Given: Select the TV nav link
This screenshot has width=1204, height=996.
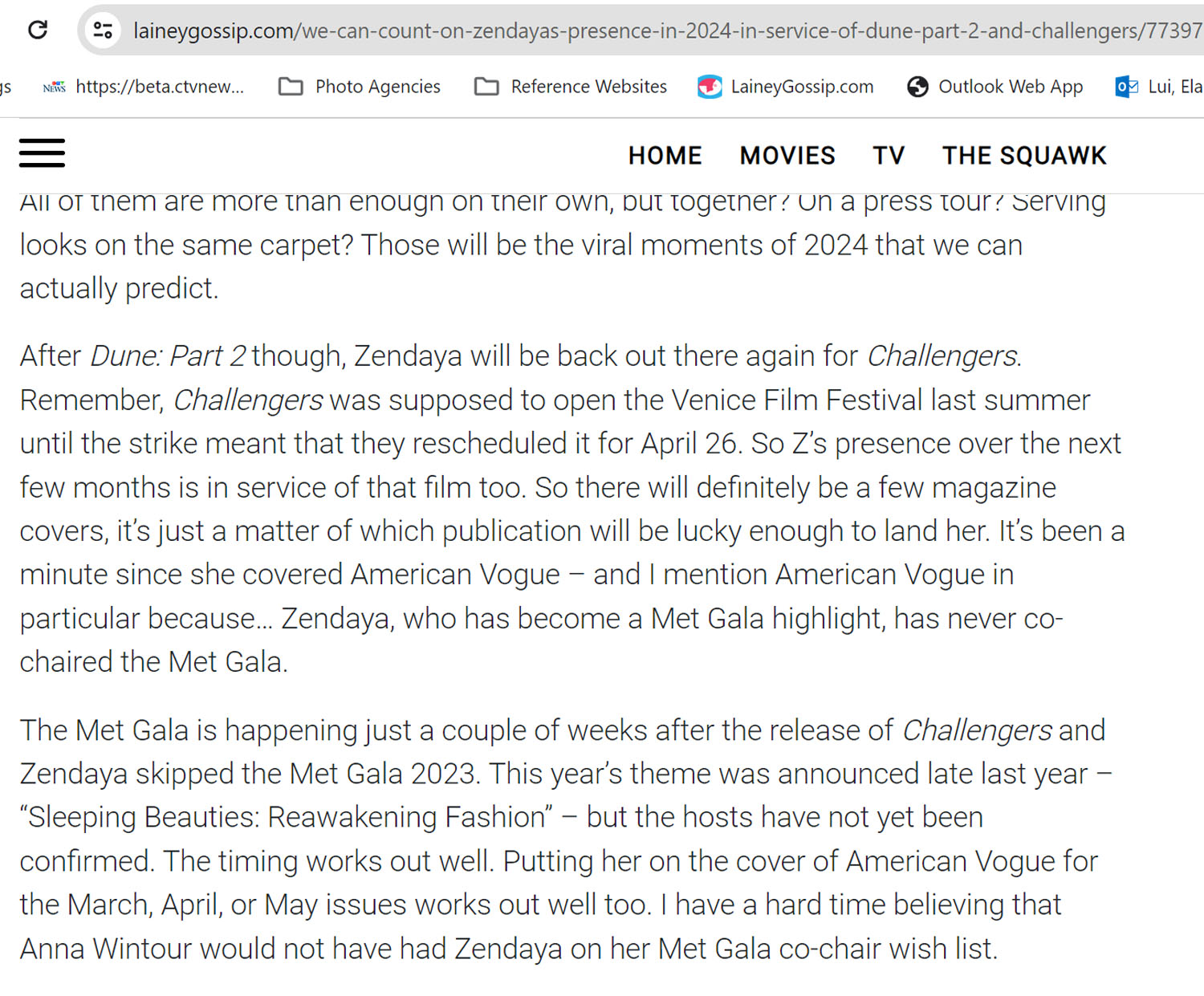Looking at the screenshot, I should (889, 156).
